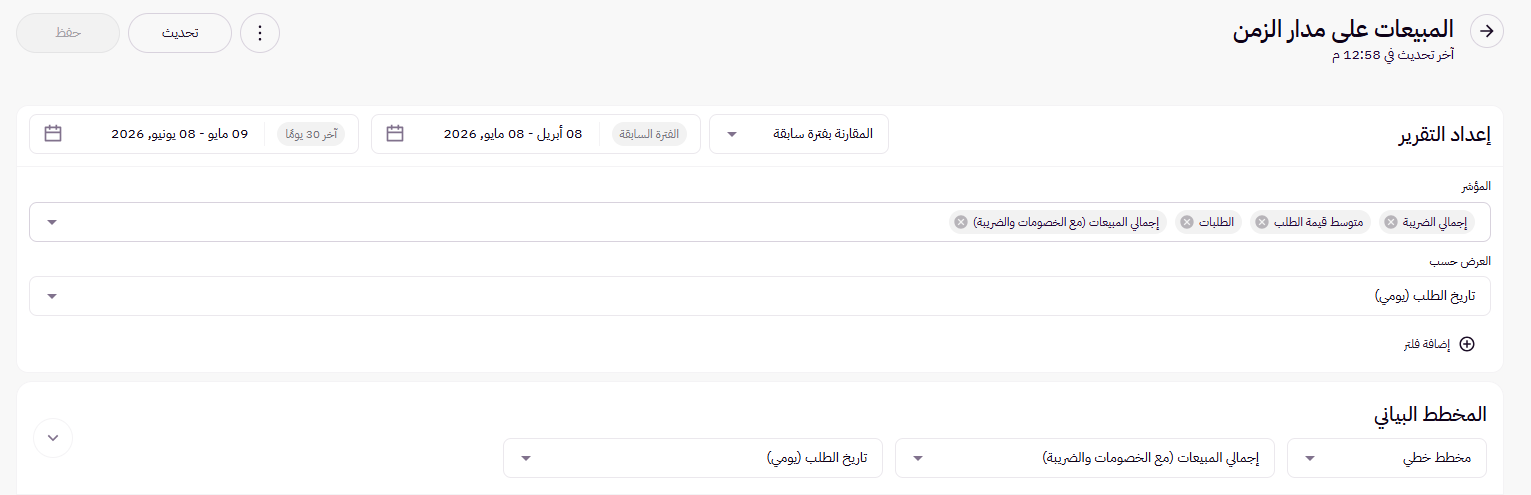The height and width of the screenshot is (495, 1531).
Task: Click the آخر تحديث في 12:58 م text
Action: click(1392, 55)
